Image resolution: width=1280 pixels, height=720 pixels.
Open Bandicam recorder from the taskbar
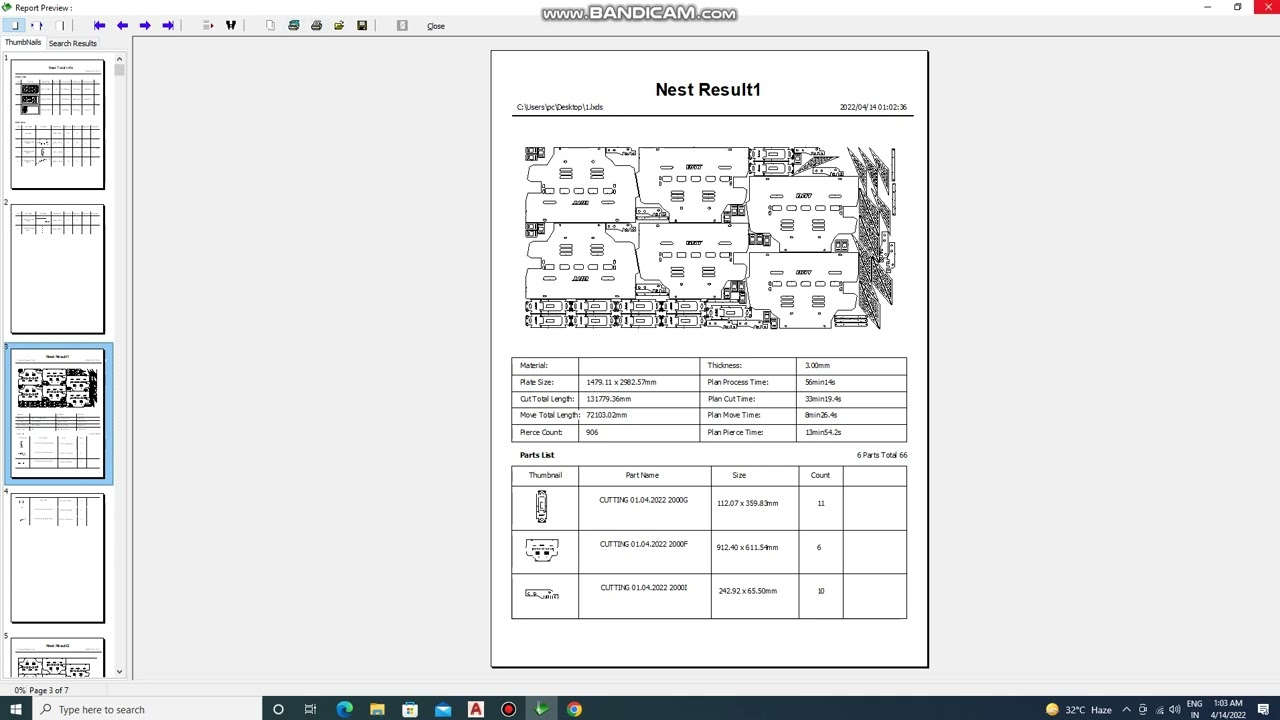509,709
